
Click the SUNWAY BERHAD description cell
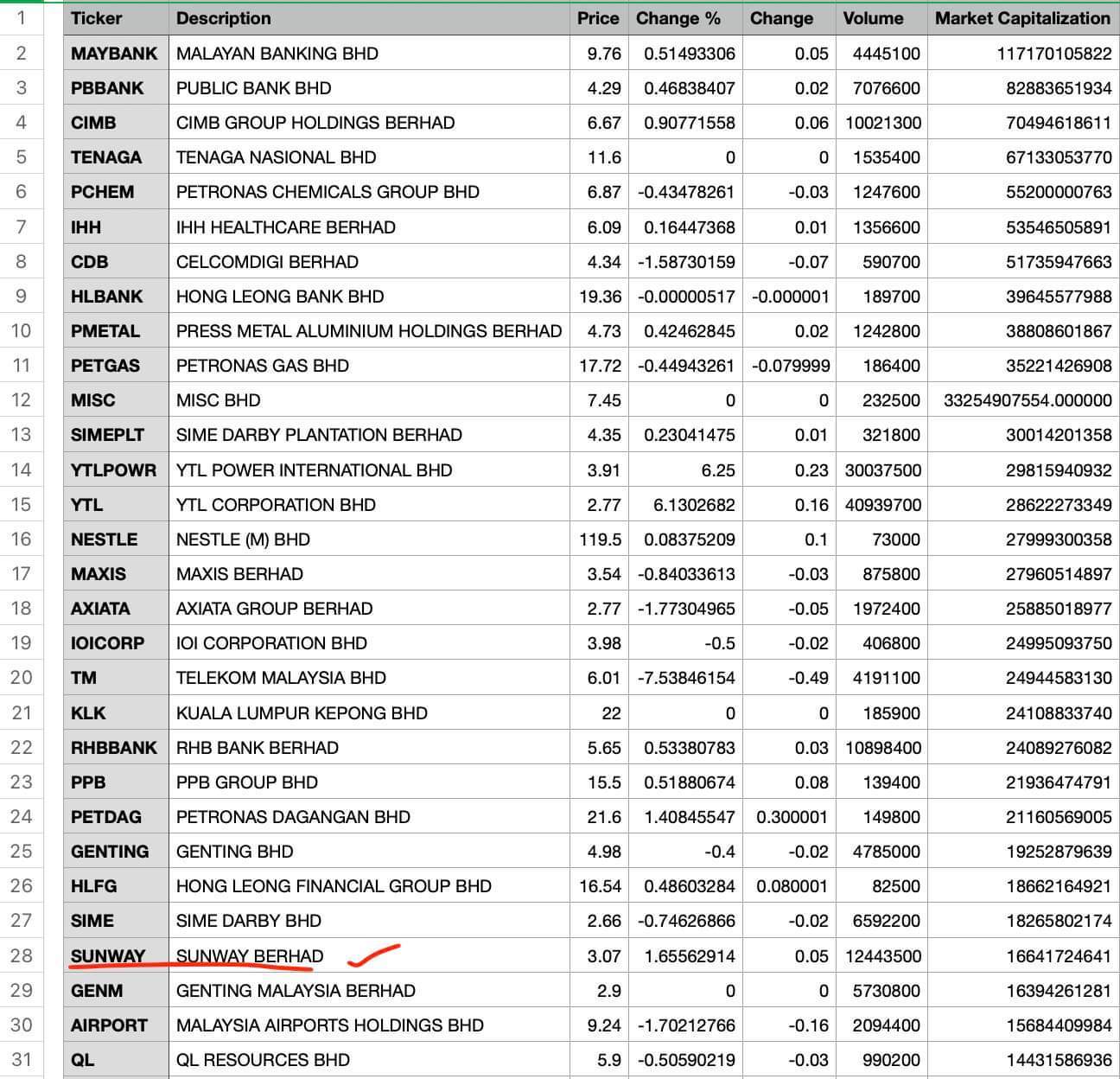369,955
